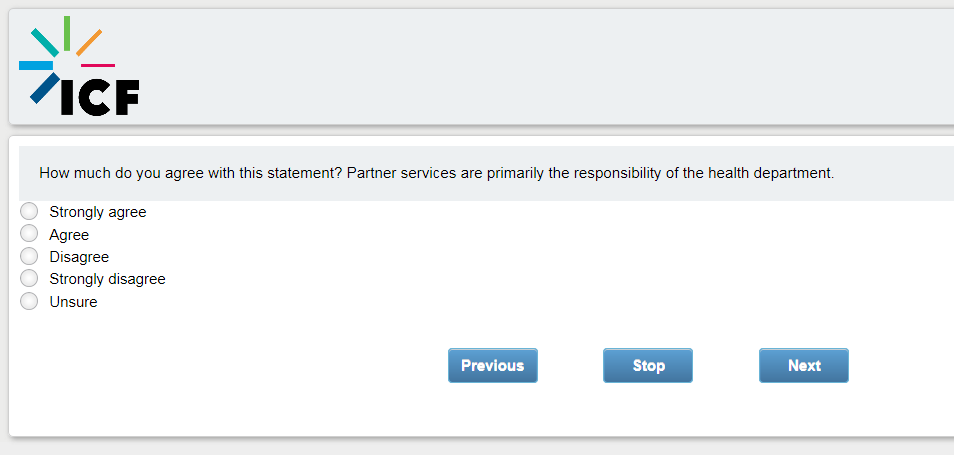The image size is (954, 455).
Task: Select the Unsure radio button
Action: (x=29, y=301)
